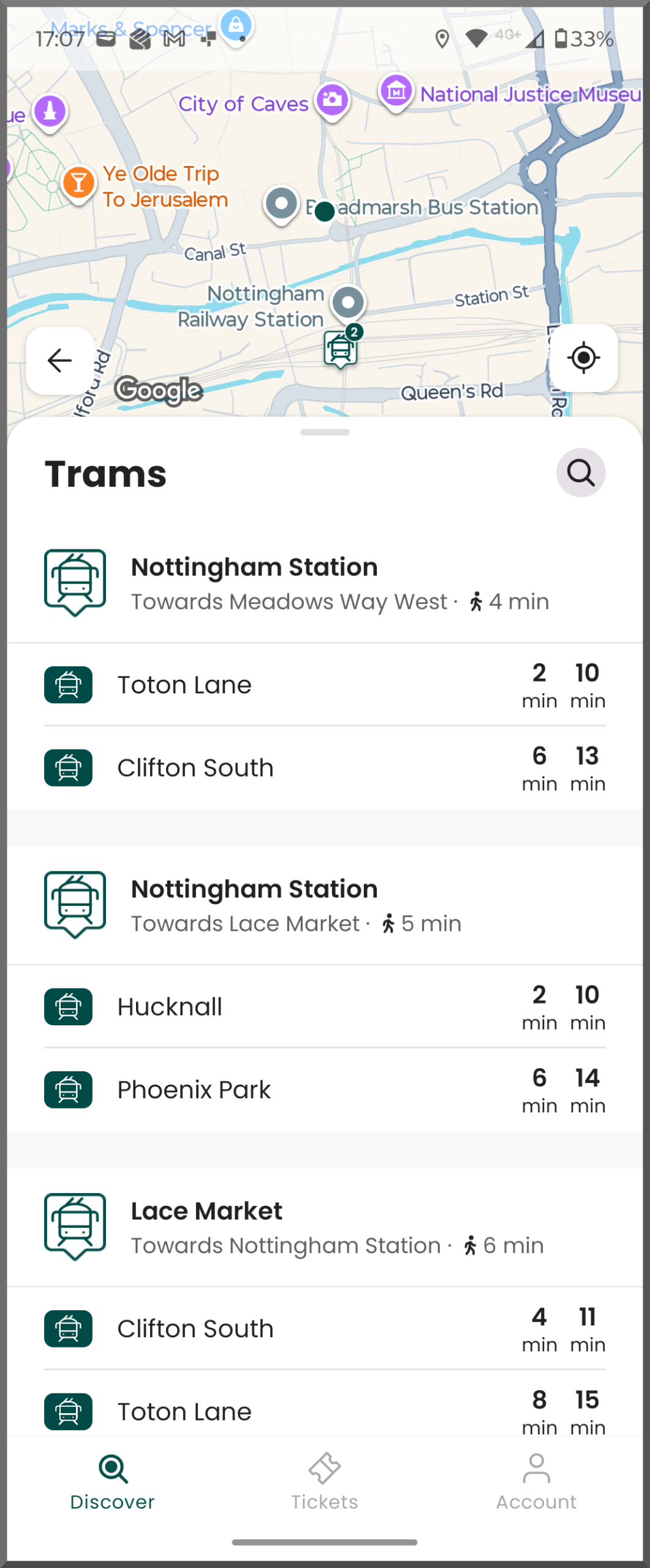Switch to the Tickets tab
650x1568 pixels.
pos(325,1482)
